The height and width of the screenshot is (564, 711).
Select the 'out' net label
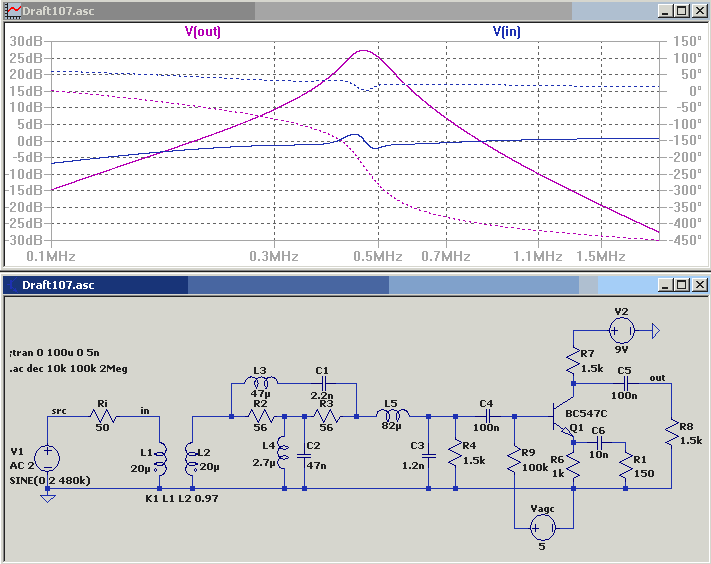click(x=657, y=378)
